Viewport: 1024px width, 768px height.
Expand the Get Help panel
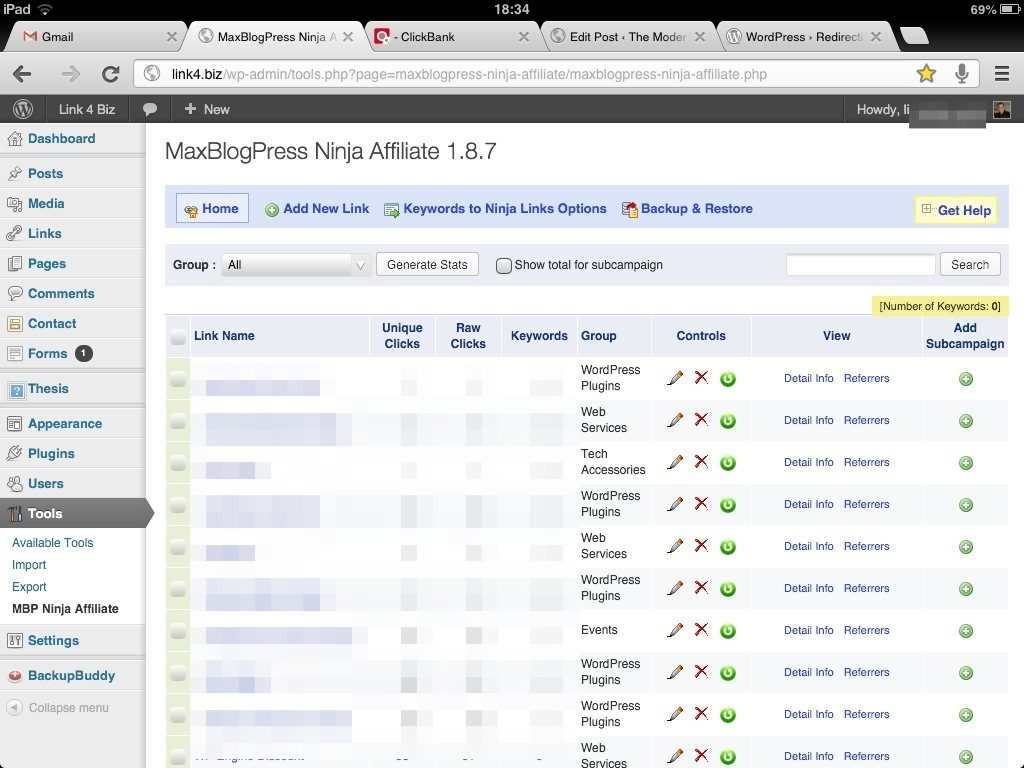coord(956,210)
